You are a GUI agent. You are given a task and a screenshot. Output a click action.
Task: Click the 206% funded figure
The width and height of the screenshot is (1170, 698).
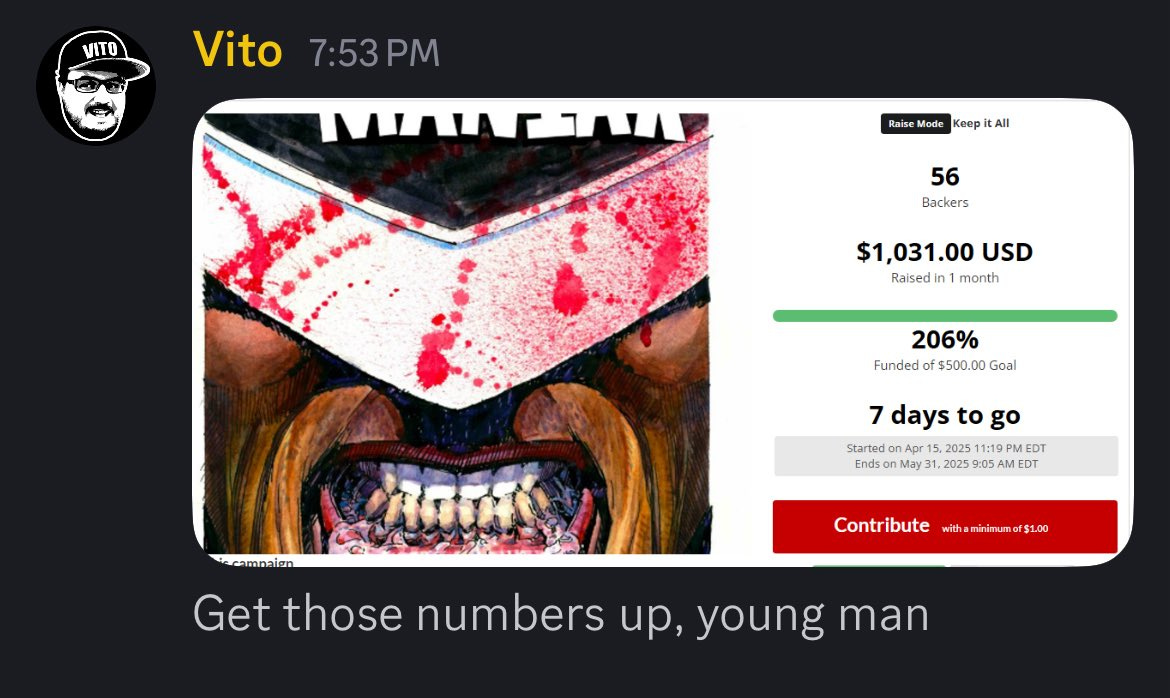[x=945, y=340]
